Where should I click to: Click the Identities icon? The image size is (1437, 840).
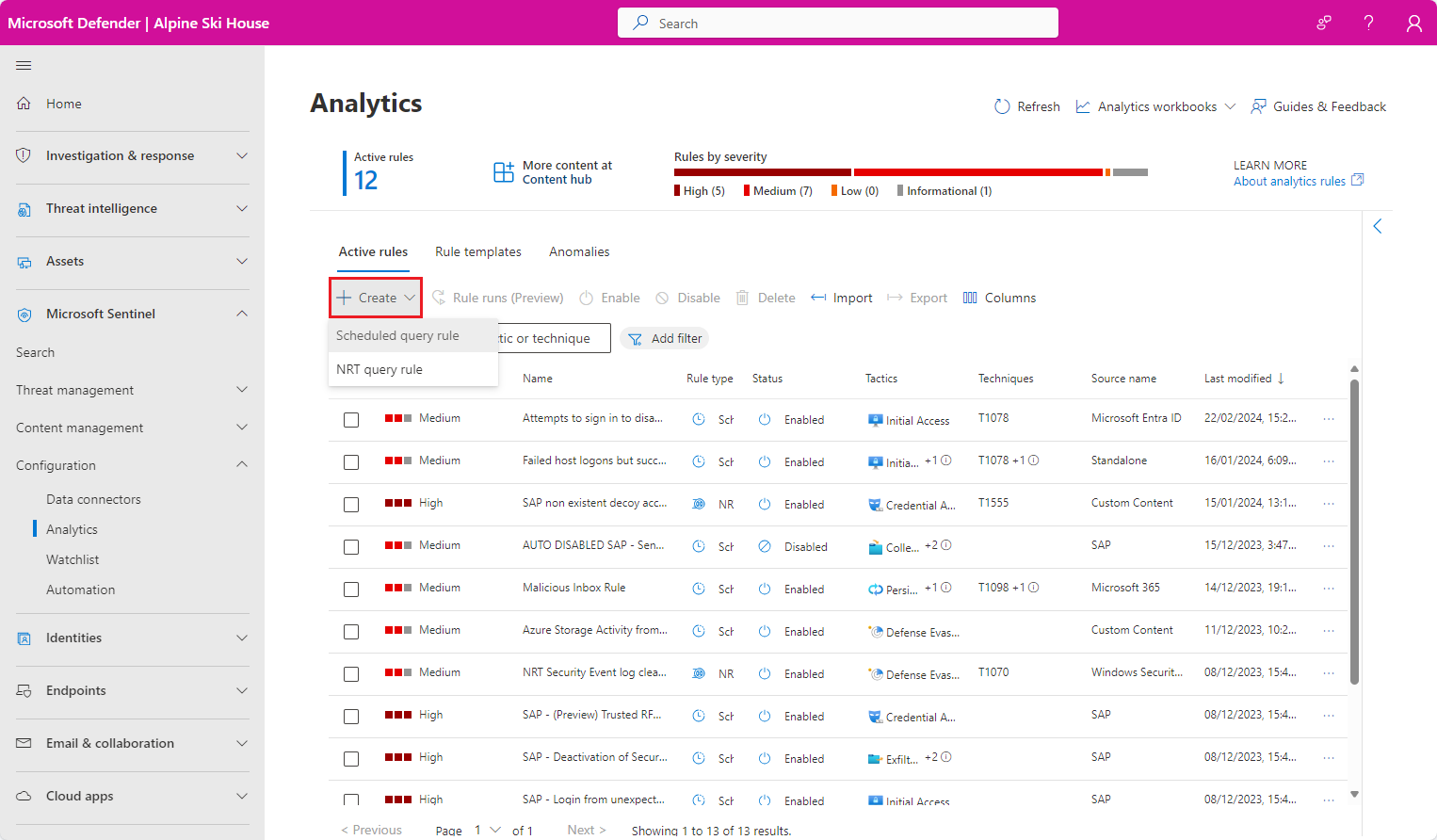(24, 638)
